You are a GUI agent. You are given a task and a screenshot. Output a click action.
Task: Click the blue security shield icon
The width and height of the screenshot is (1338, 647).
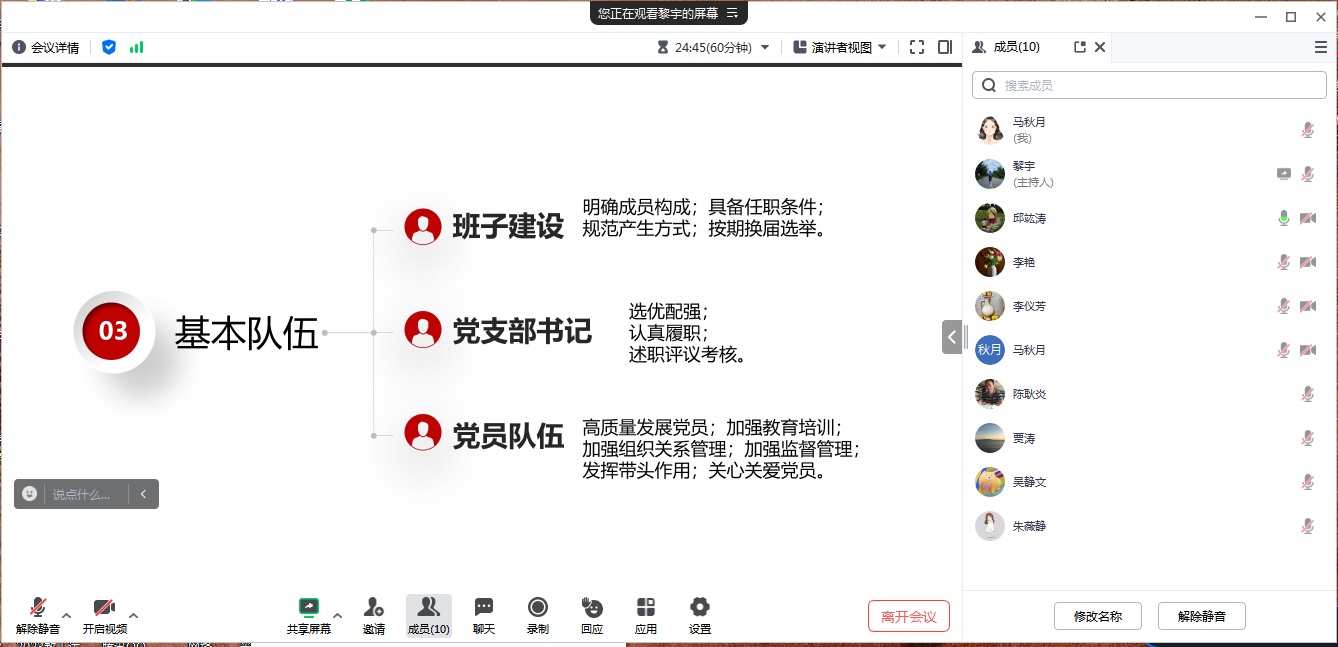click(109, 47)
